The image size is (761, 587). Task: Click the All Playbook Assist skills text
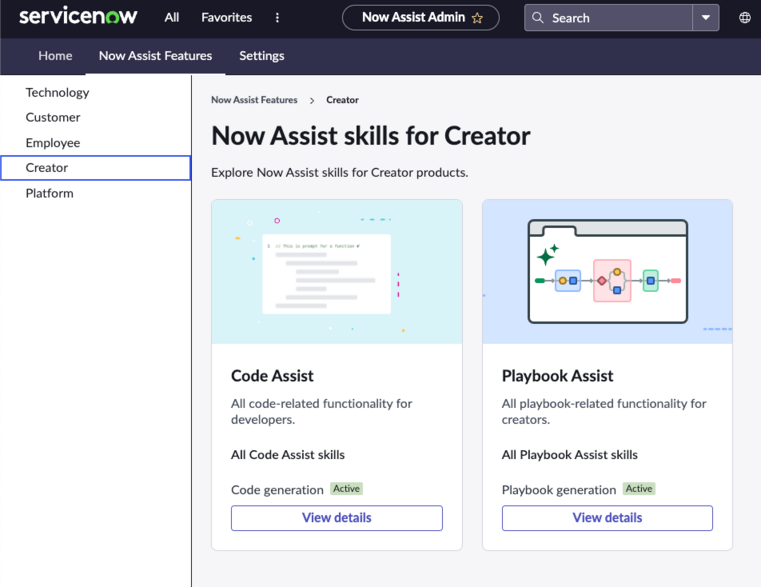click(x=570, y=455)
